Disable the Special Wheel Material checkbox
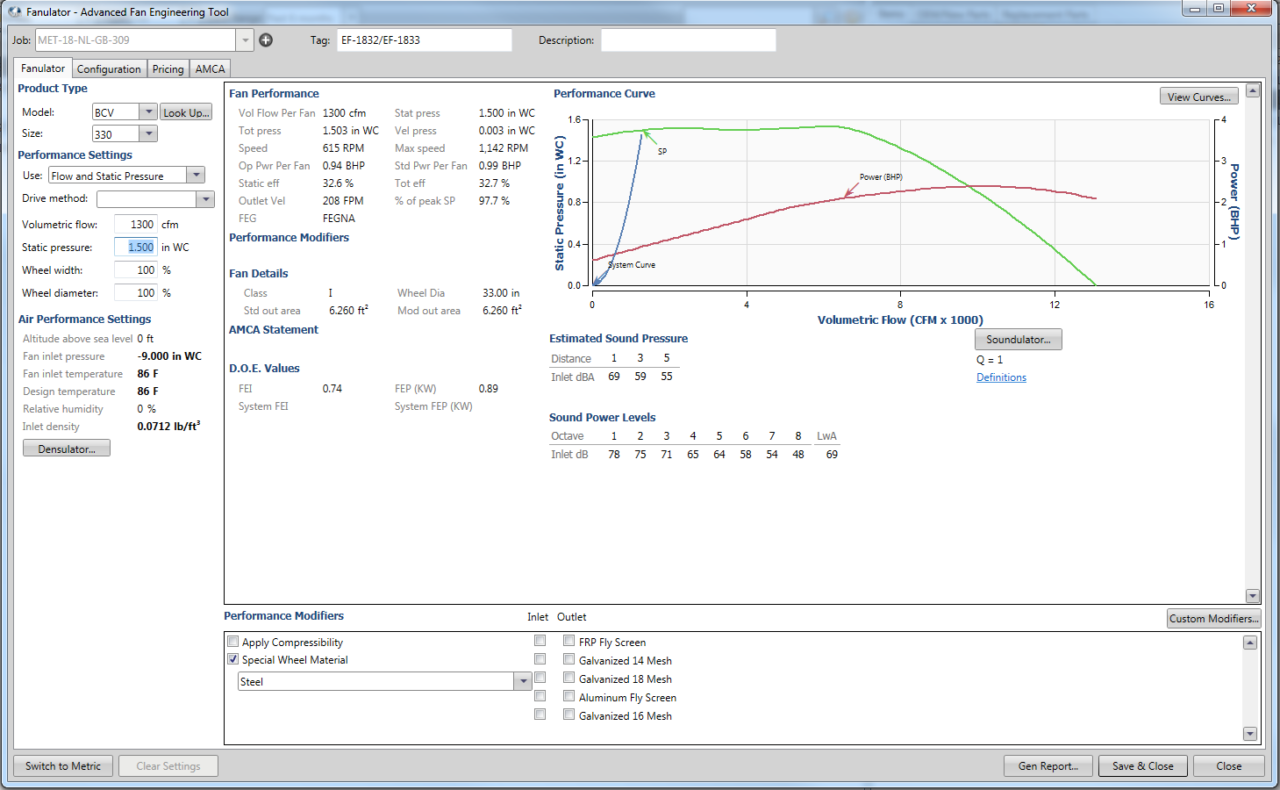Image resolution: width=1280 pixels, height=790 pixels. 233,659
